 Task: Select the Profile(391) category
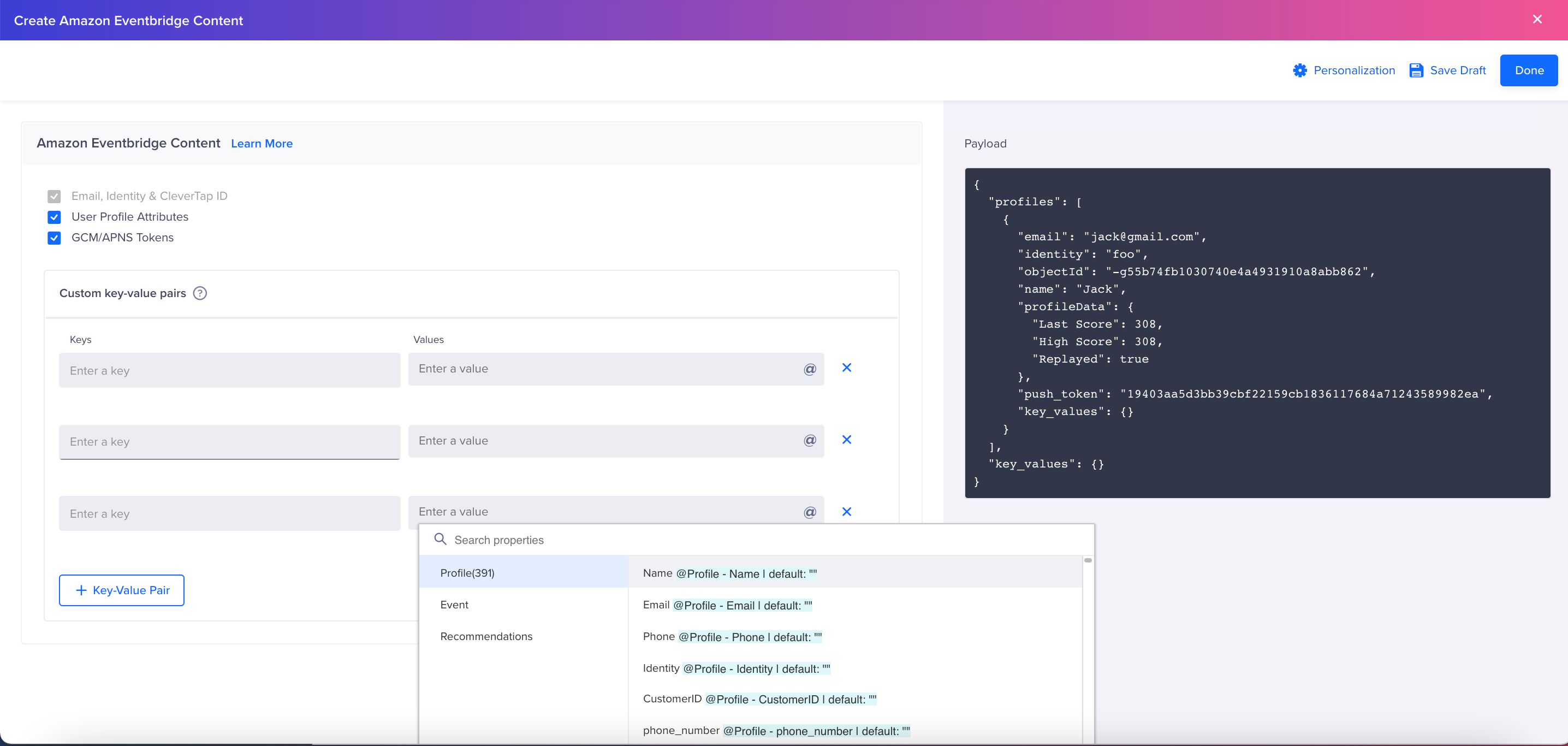(x=467, y=573)
